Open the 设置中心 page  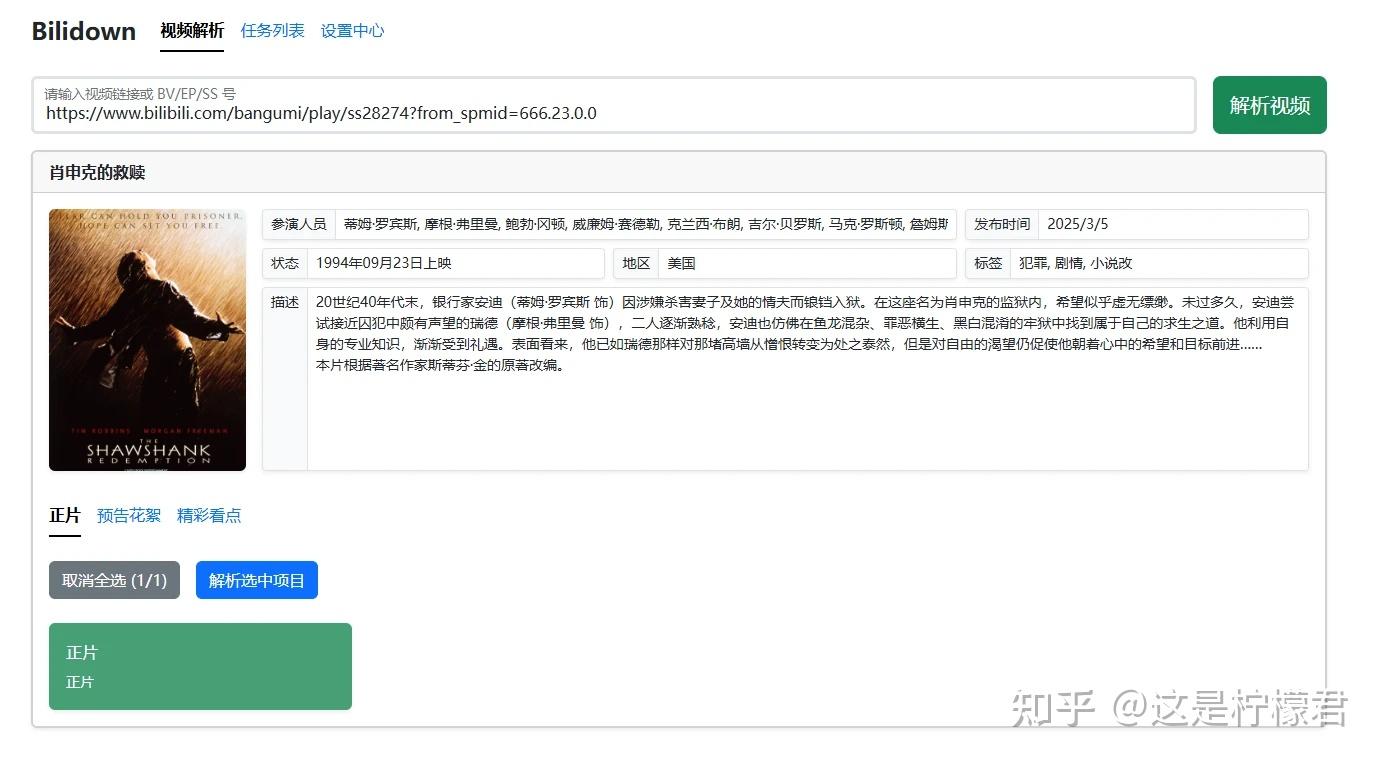click(x=352, y=30)
